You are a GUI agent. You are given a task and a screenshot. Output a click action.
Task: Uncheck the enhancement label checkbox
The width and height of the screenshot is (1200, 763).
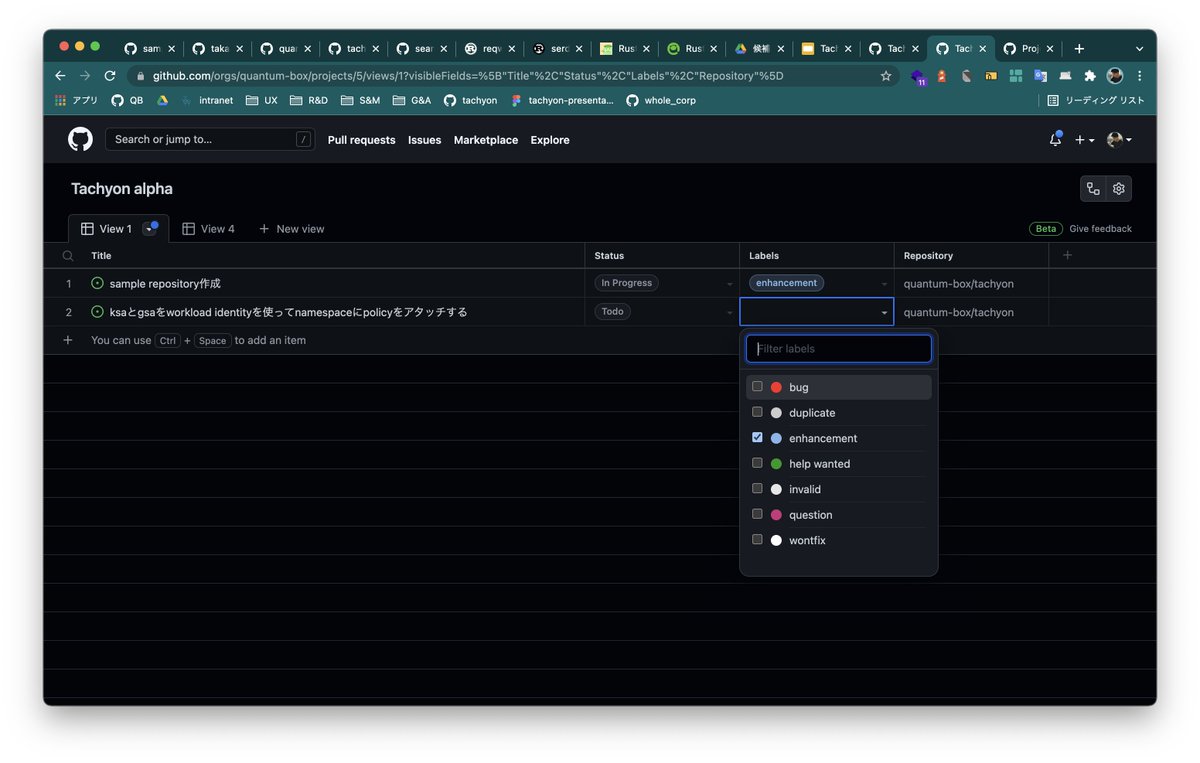coord(757,438)
